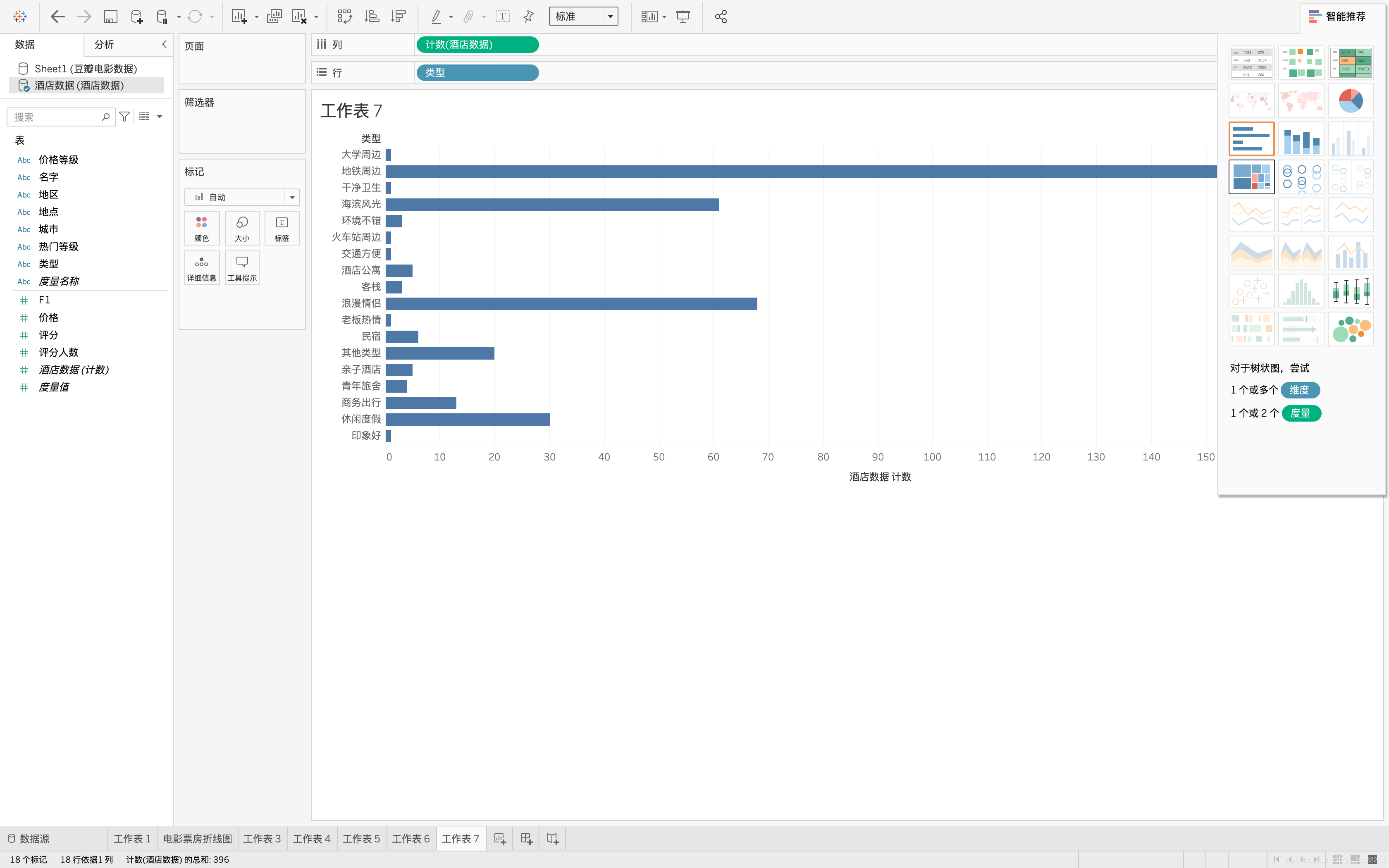Click the save workbook icon
The image size is (1389, 868).
pos(110,17)
